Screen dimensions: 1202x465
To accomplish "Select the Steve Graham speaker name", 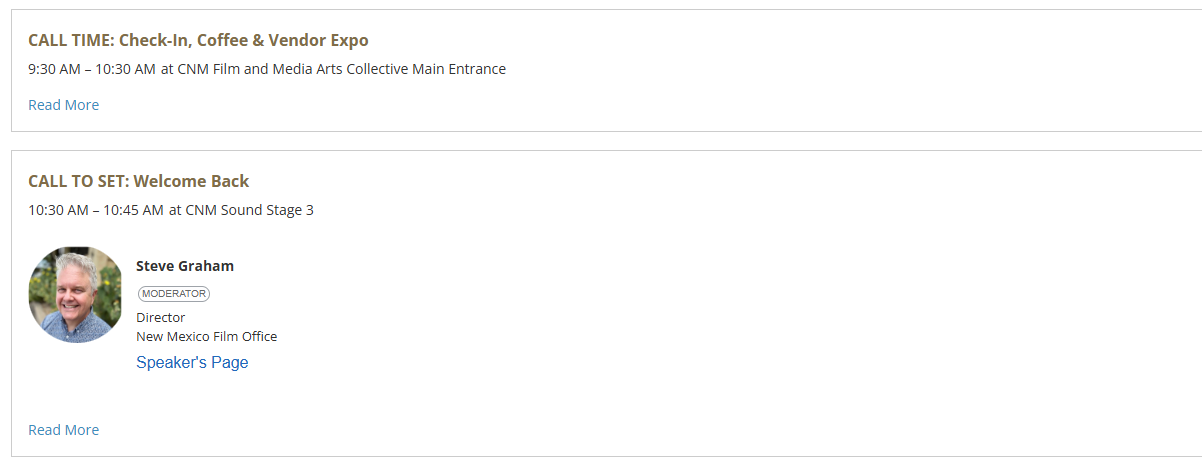I will pyautogui.click(x=185, y=266).
